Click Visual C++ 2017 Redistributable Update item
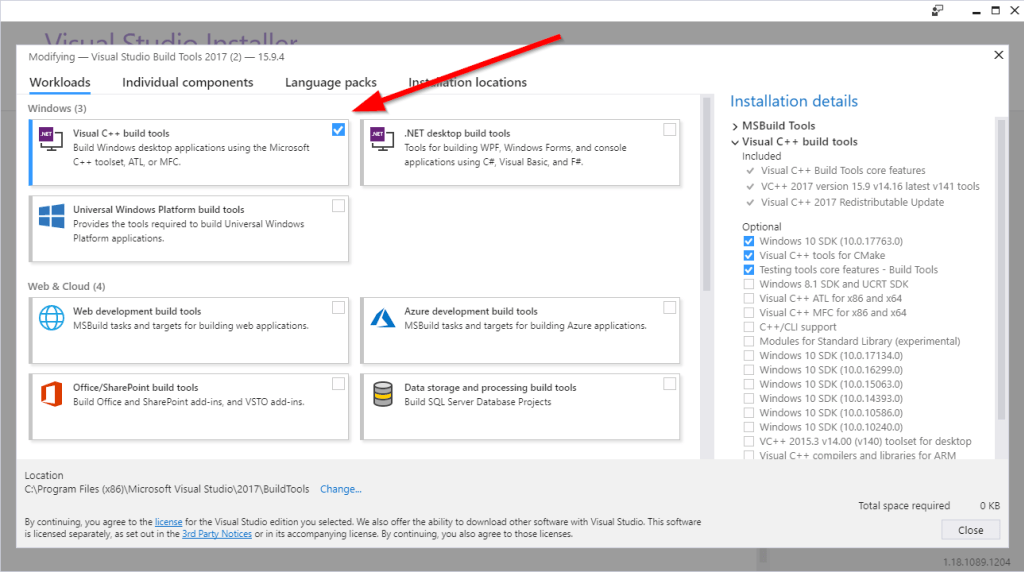The image size is (1024, 572). point(852,202)
